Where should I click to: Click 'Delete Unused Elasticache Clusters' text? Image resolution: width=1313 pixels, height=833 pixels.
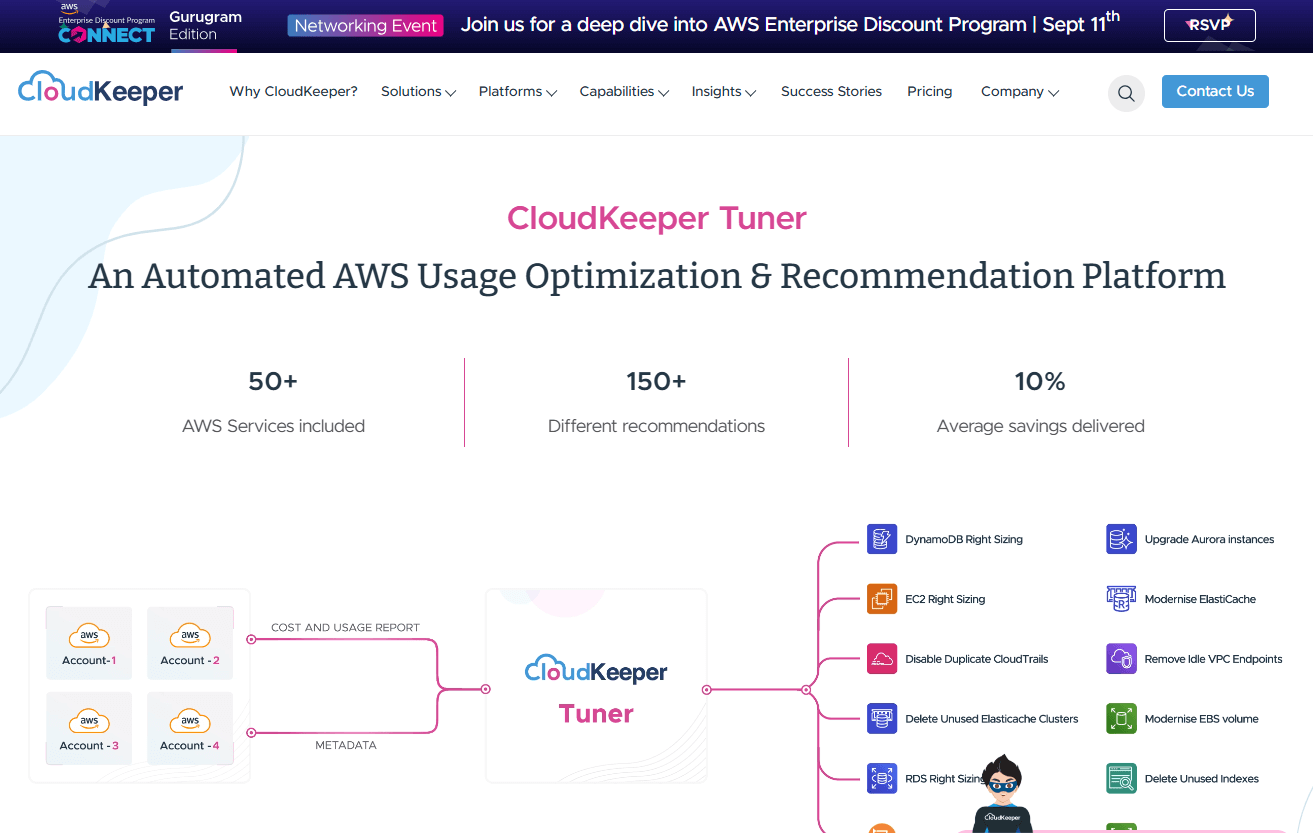click(x=992, y=719)
